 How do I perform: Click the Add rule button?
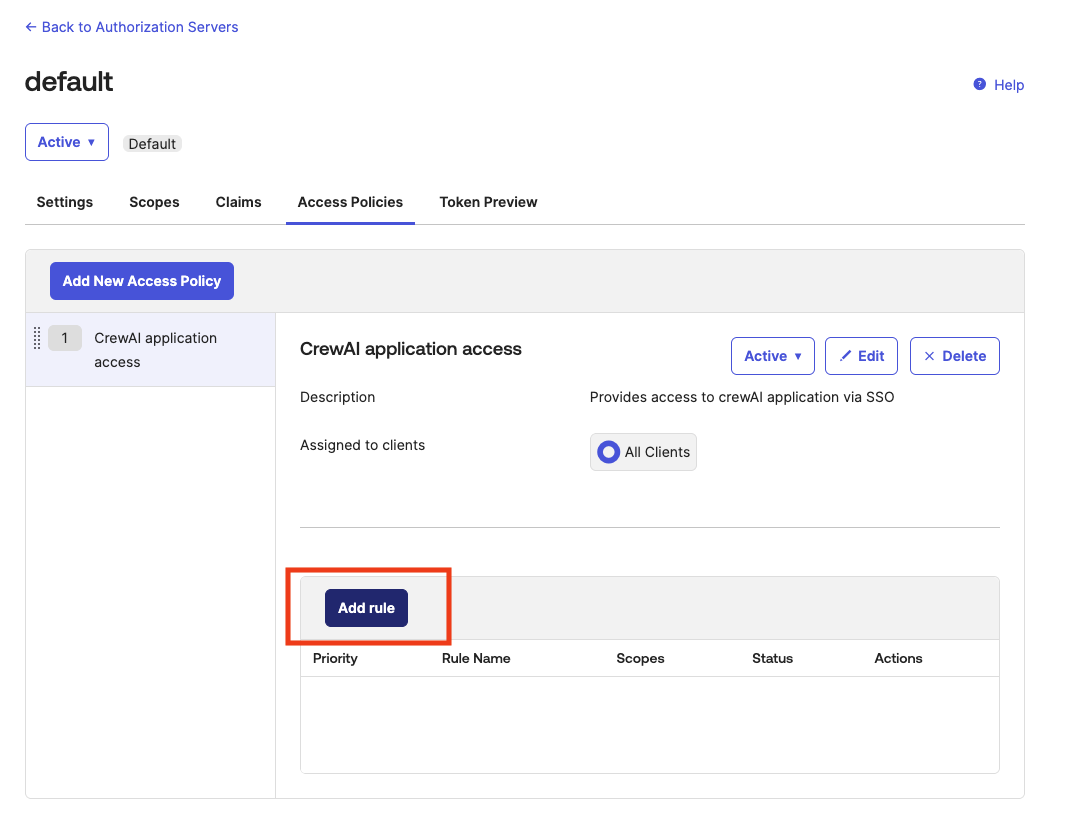pyautogui.click(x=366, y=607)
